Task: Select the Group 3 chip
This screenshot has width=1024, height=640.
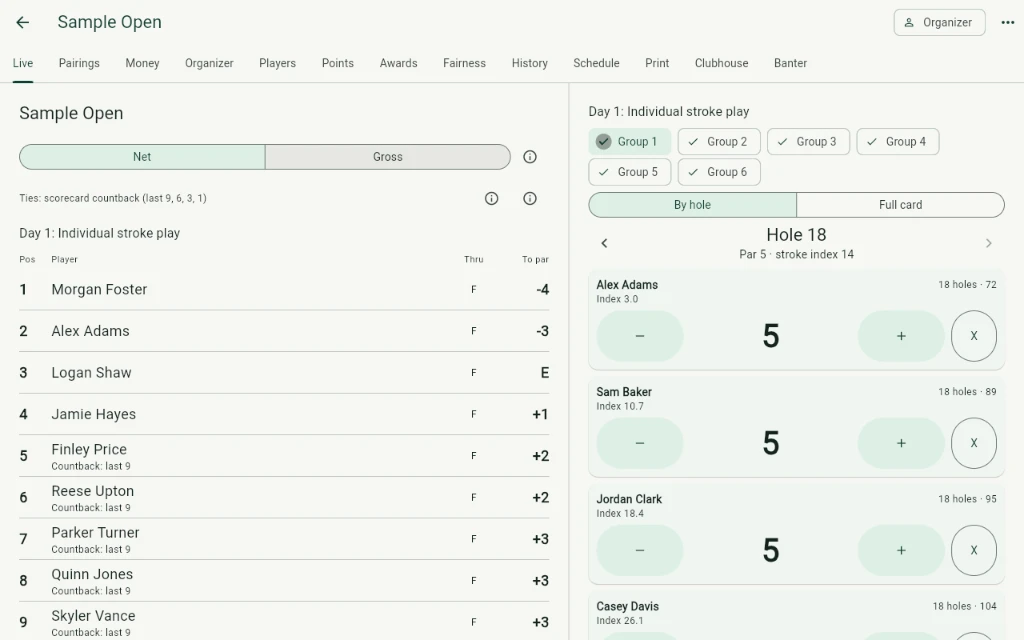Action: 808,142
